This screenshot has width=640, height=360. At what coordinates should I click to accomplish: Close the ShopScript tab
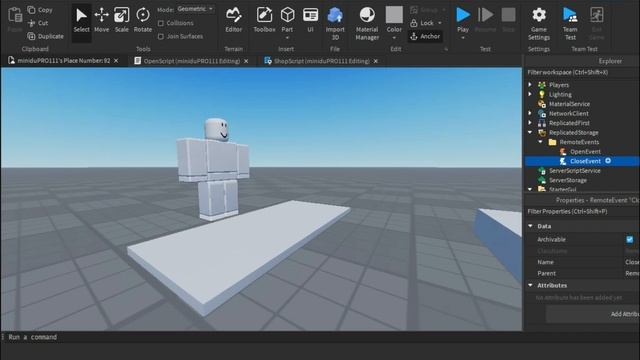[x=376, y=61]
